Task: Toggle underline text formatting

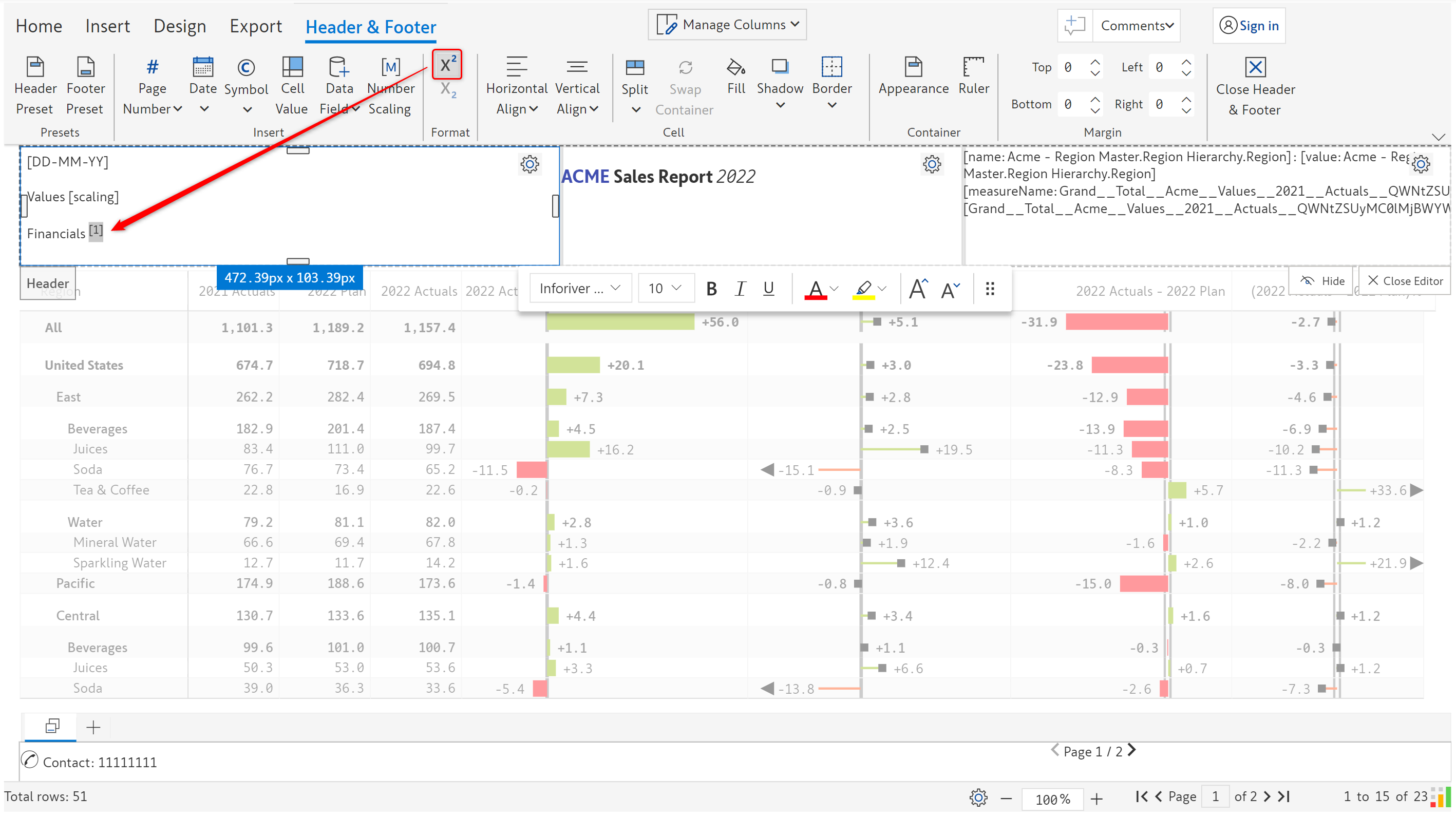Action: (x=768, y=289)
